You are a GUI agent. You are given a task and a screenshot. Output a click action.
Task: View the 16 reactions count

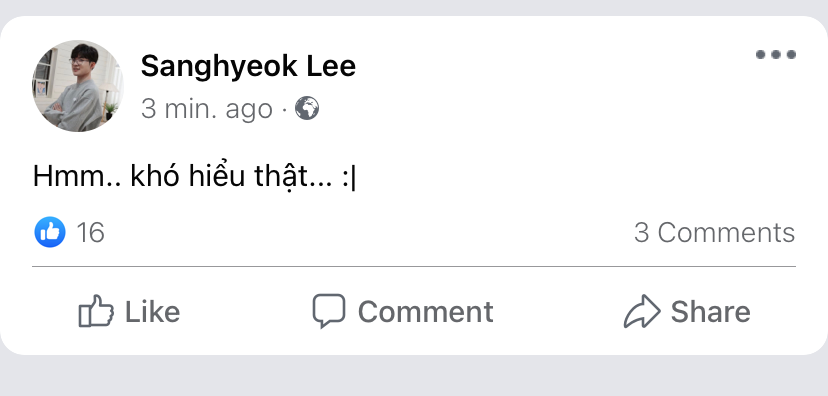coord(91,232)
